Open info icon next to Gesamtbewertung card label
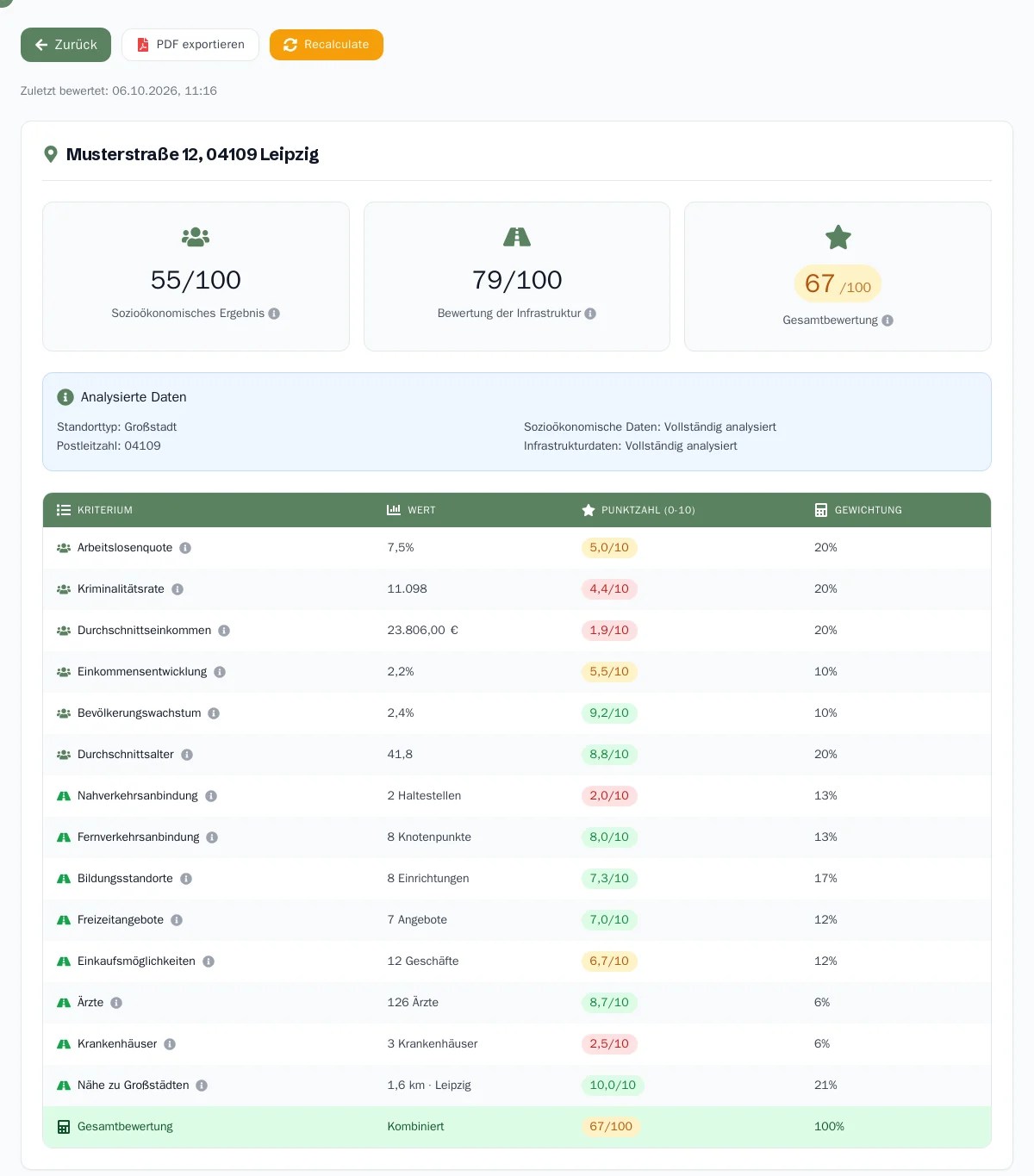Viewport: 1034px width, 1176px height. click(x=888, y=320)
